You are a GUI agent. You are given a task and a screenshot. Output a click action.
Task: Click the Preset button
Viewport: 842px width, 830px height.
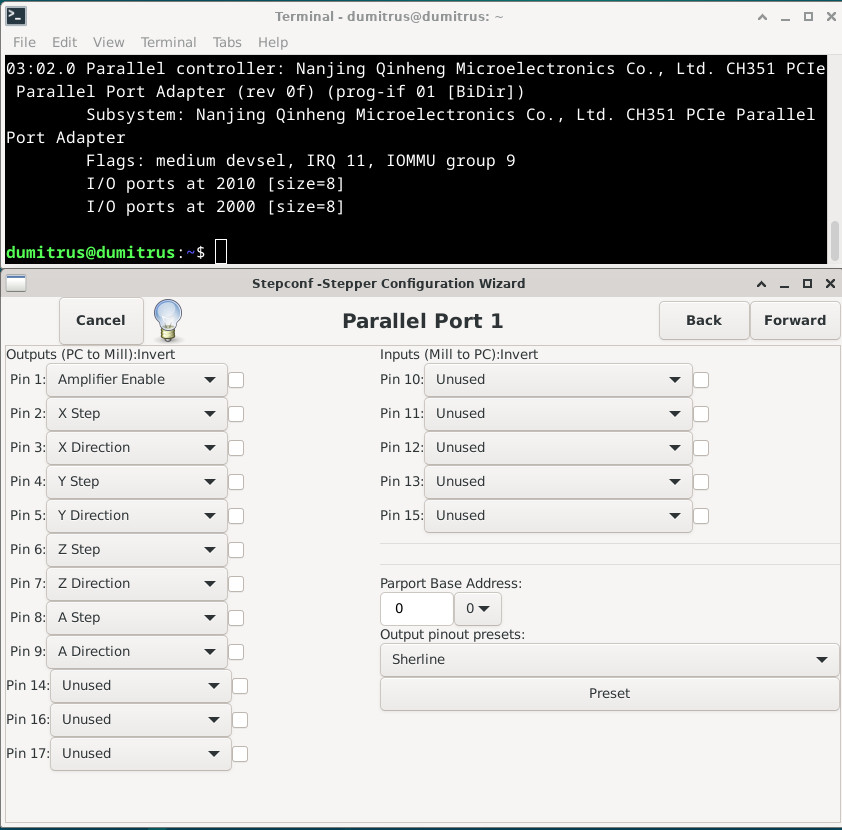pos(609,694)
